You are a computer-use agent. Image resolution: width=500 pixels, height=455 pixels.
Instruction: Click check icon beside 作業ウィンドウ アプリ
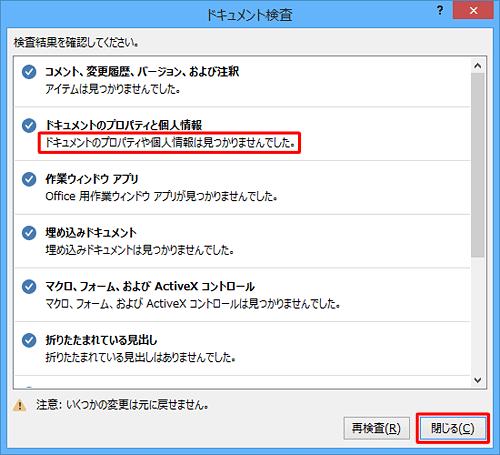point(29,179)
